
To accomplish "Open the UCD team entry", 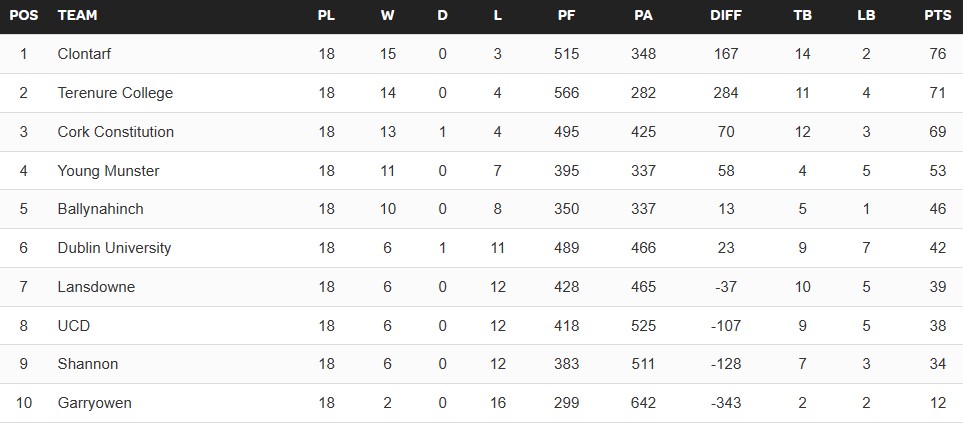I will click(74, 326).
